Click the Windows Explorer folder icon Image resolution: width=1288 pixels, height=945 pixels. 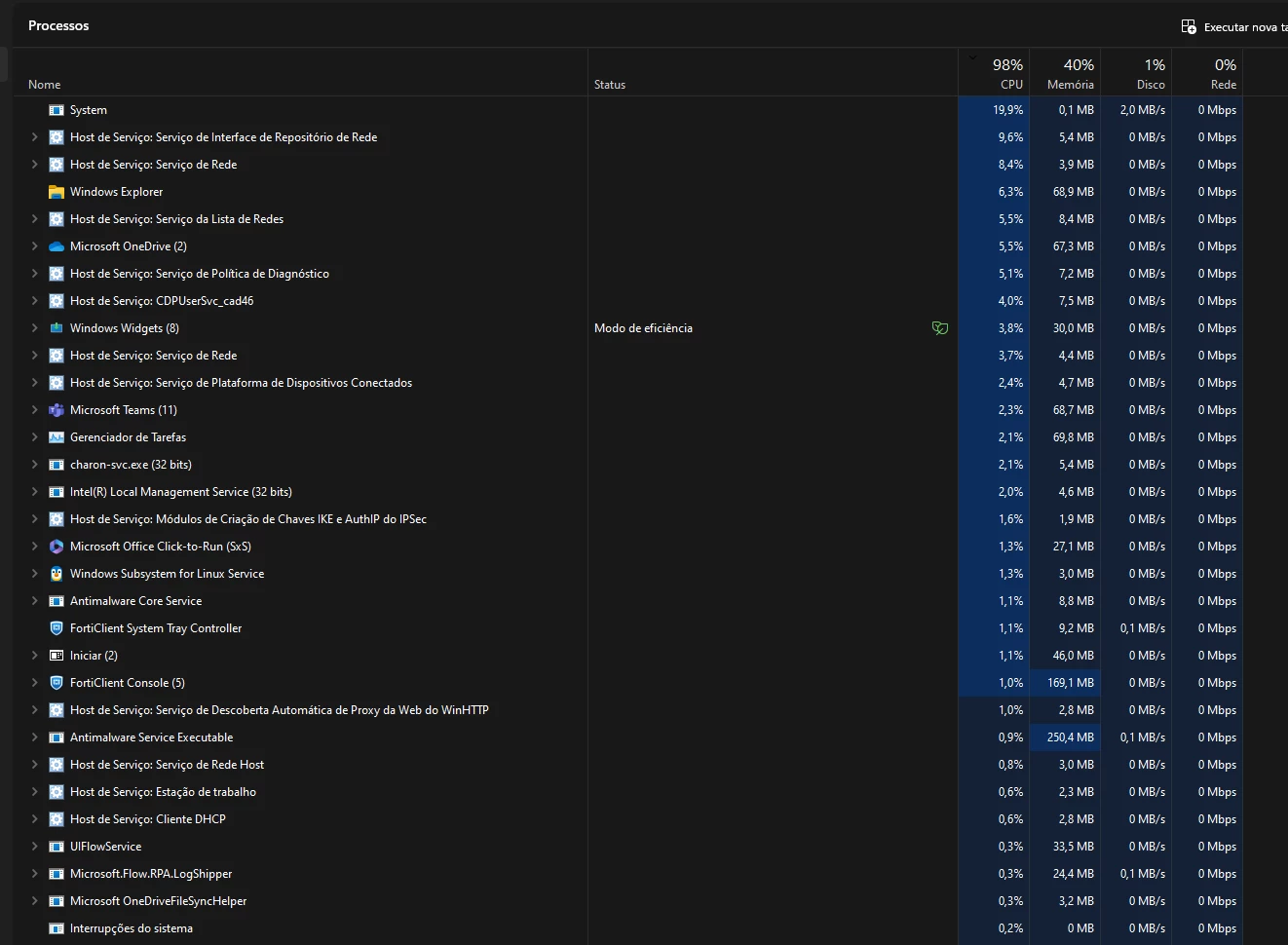pyautogui.click(x=57, y=192)
